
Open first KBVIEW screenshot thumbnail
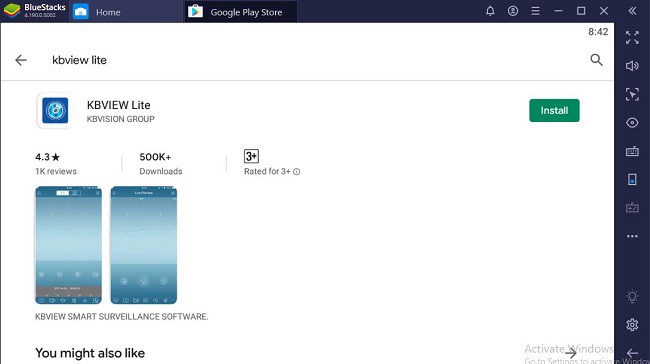click(68, 245)
